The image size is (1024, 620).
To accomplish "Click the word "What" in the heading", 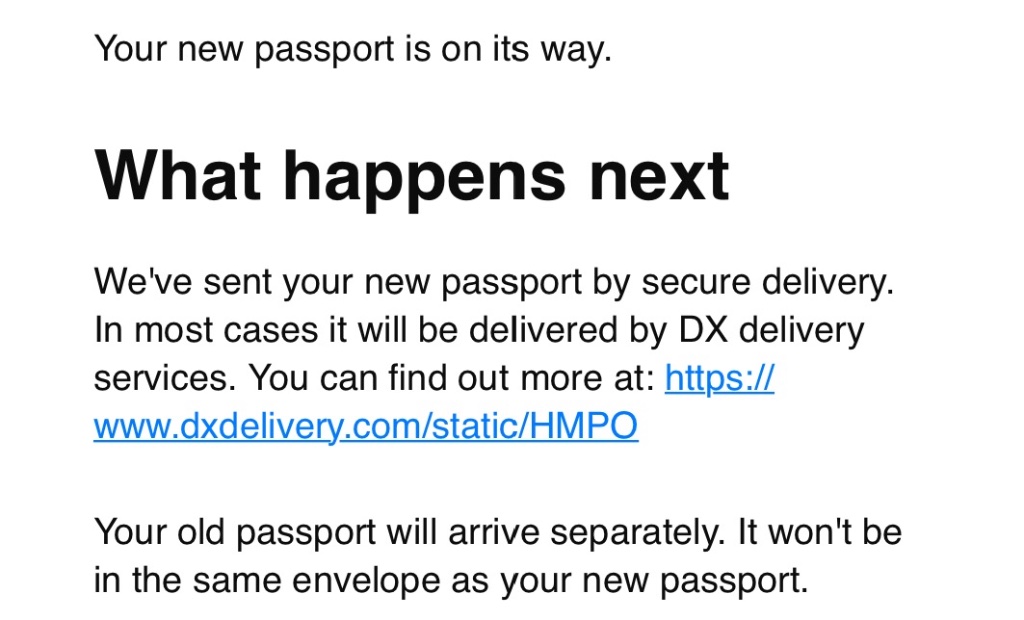I will click(178, 176).
